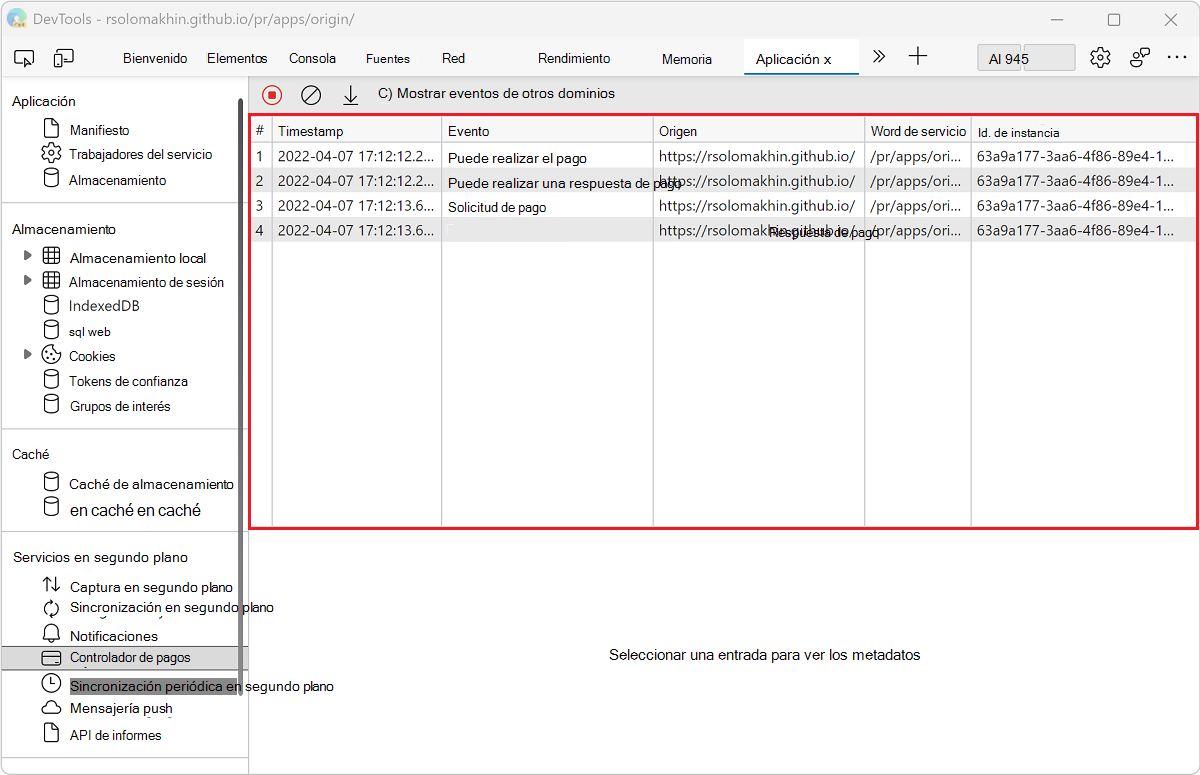The width and height of the screenshot is (1200, 775).
Task: Click the device emulation toggle icon
Action: coord(63,58)
